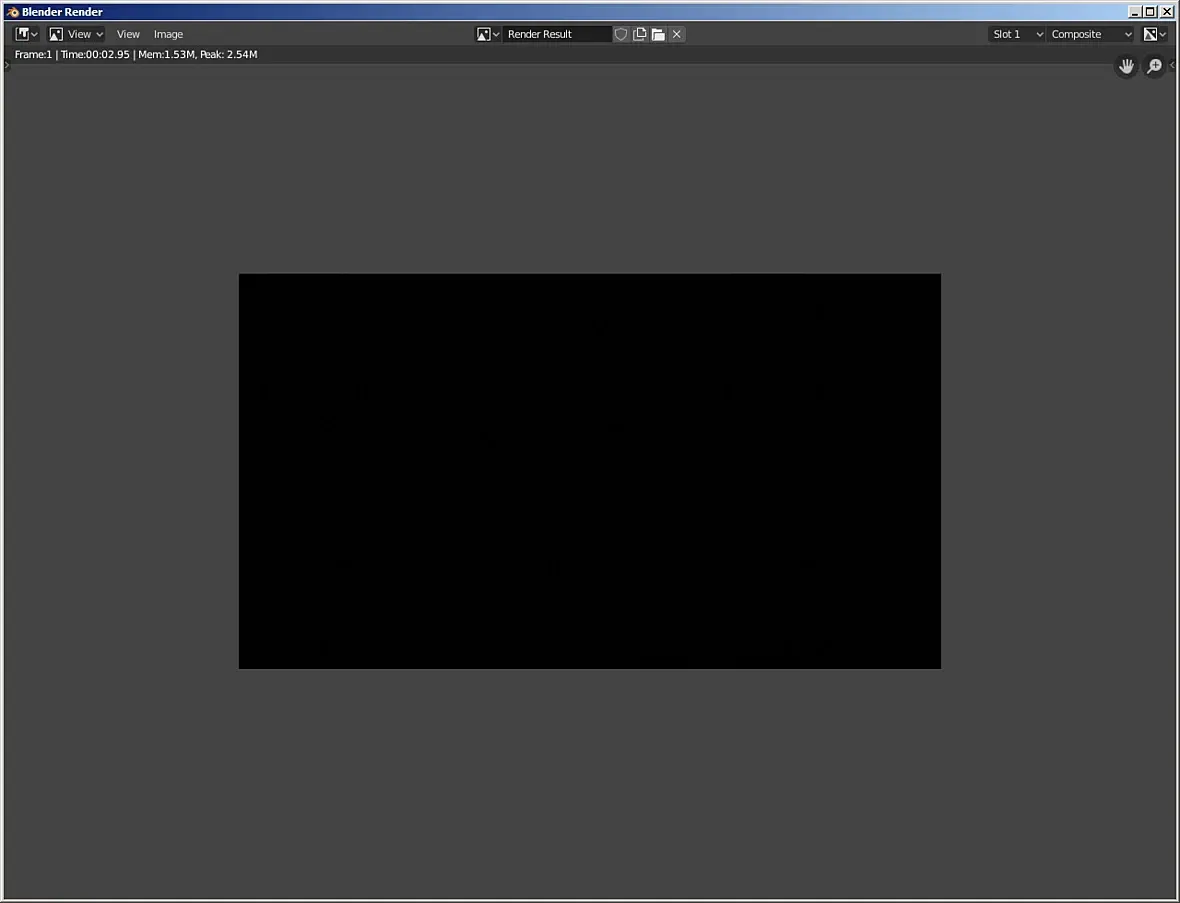Open the editor type selector
This screenshot has height=903, width=1180.
click(x=26, y=35)
